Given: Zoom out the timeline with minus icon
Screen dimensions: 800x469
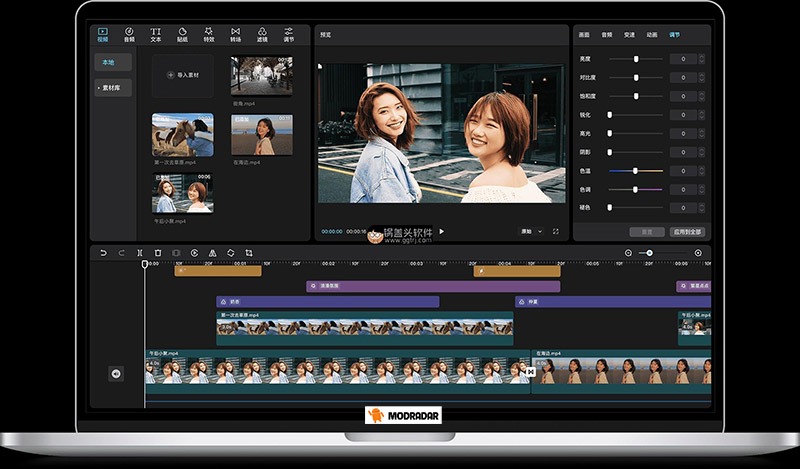Looking at the screenshot, I should 628,253.
